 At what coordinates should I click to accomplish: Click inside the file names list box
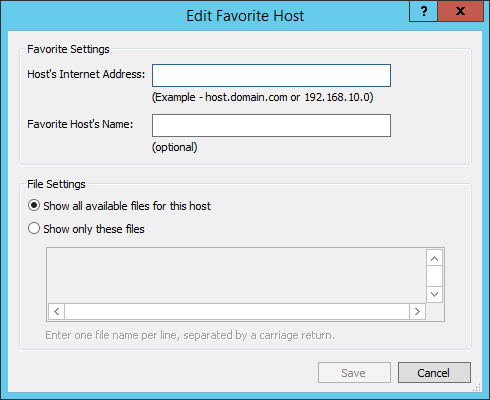pyautogui.click(x=236, y=275)
